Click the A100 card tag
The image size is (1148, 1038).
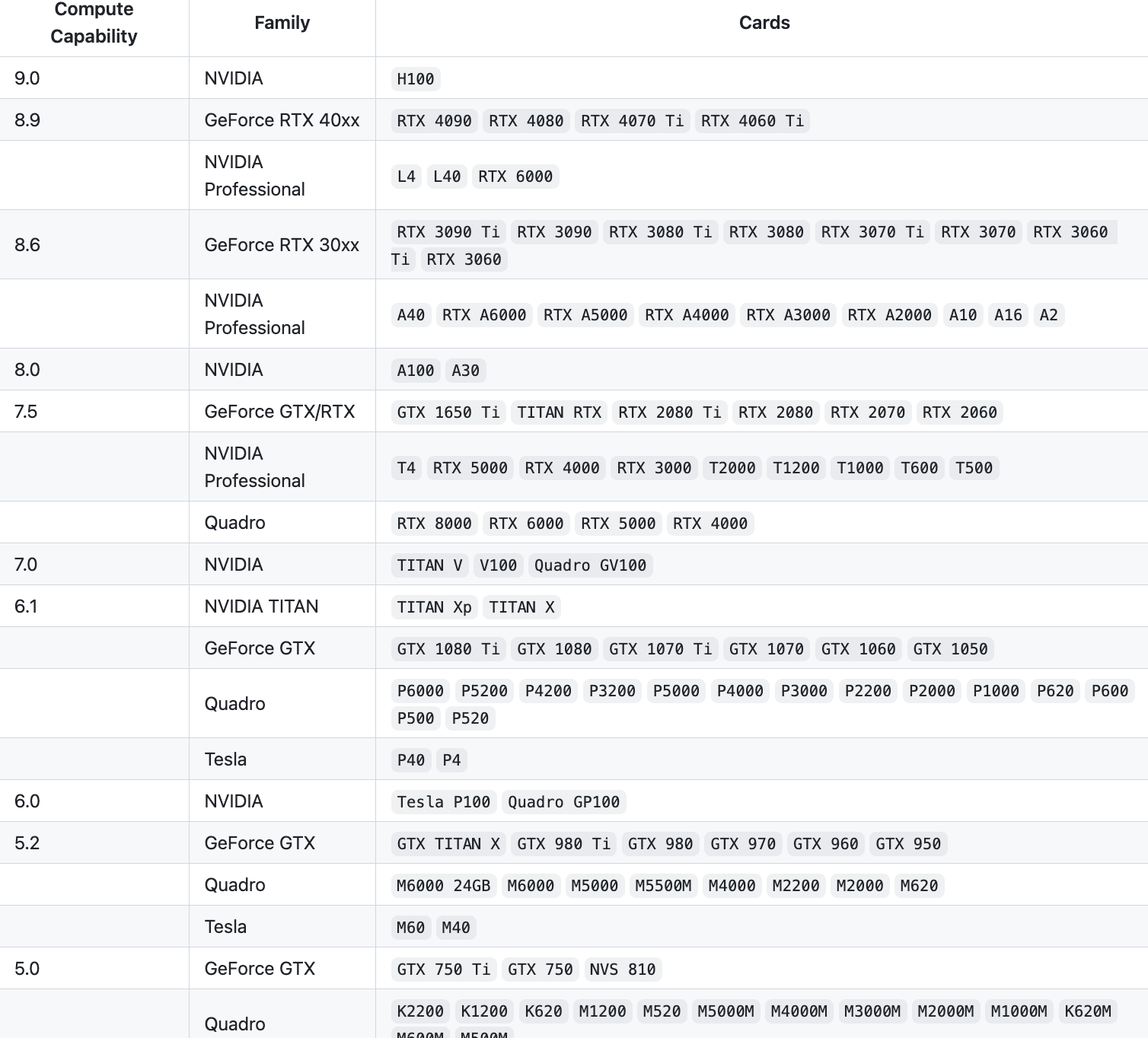click(x=416, y=371)
